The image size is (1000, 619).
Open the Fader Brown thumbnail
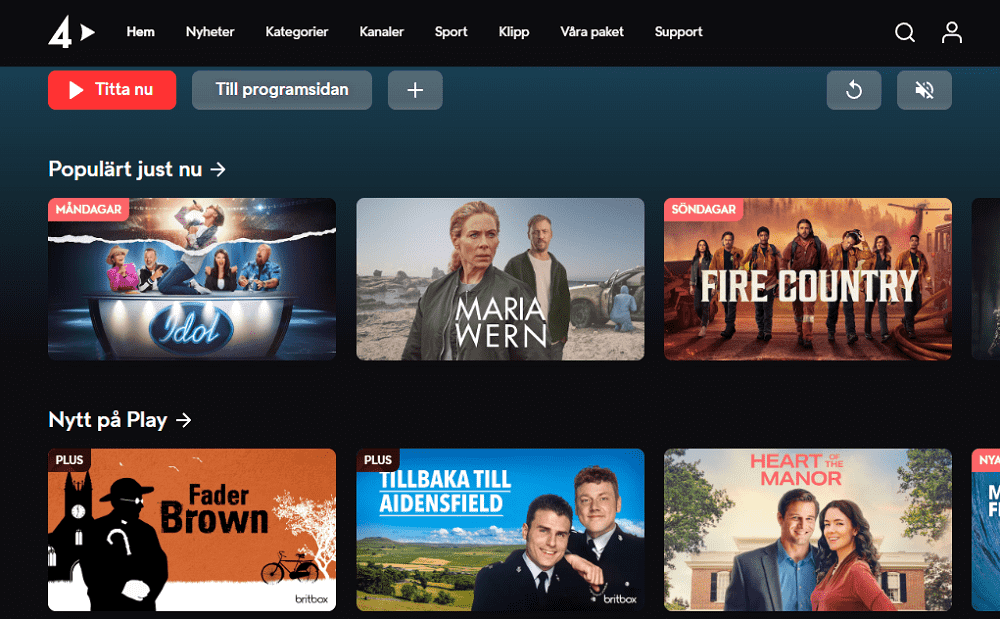coord(192,530)
